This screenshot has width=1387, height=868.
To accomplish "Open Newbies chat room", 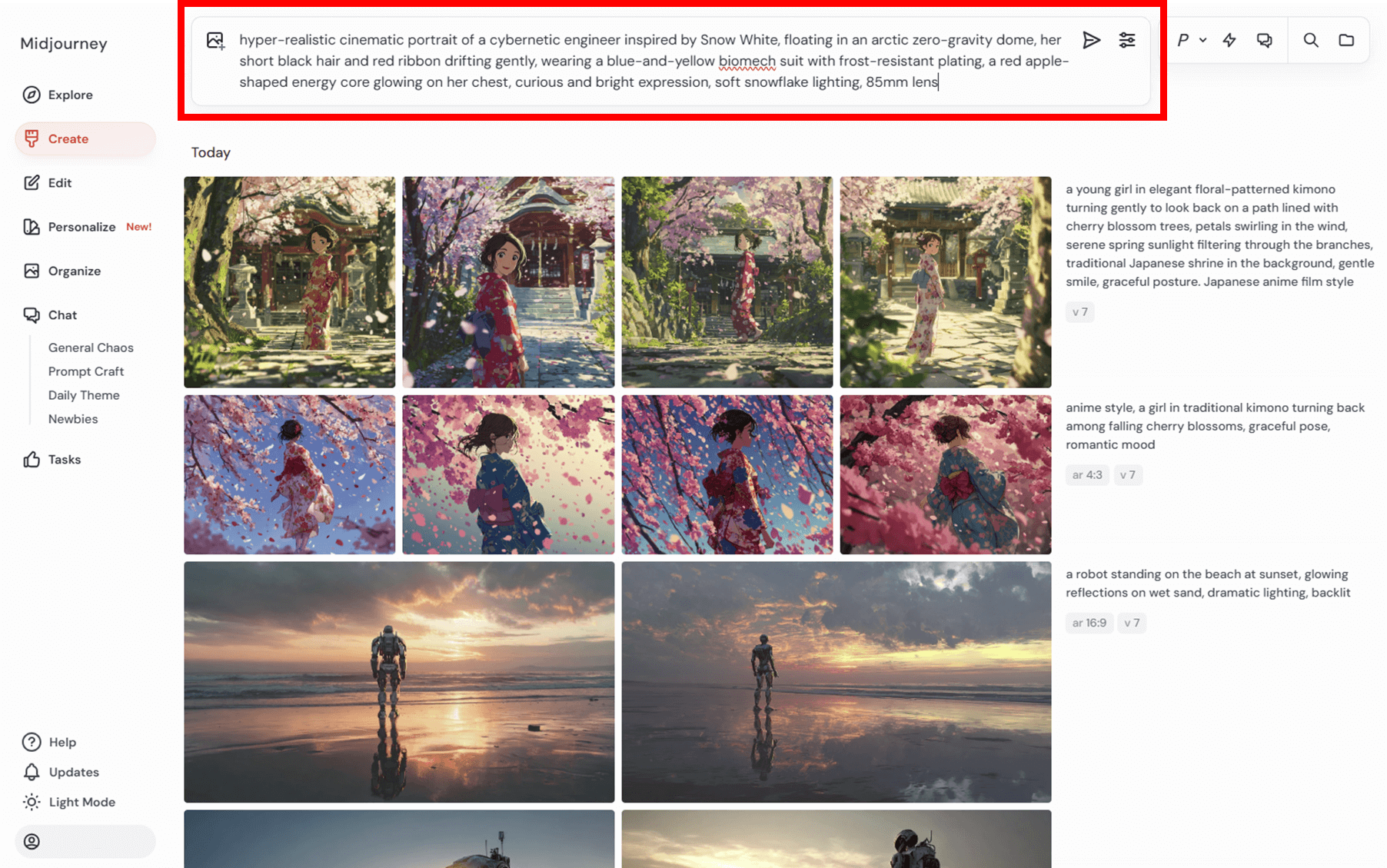I will click(73, 419).
